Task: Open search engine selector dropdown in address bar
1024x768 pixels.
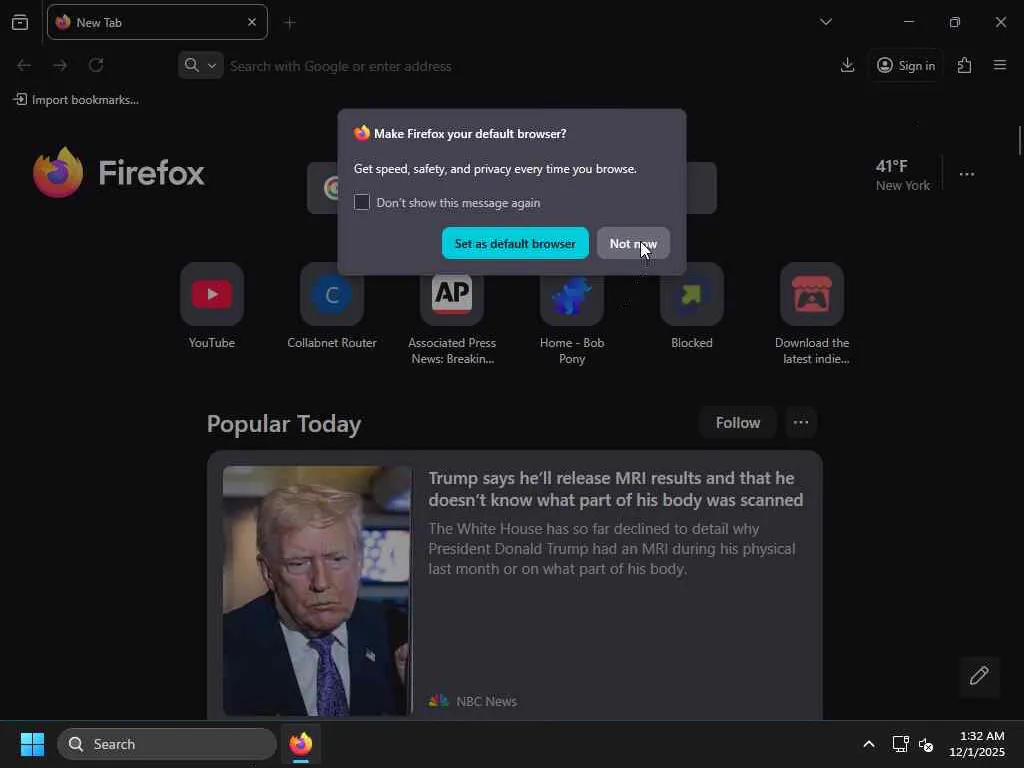Action: (200, 65)
